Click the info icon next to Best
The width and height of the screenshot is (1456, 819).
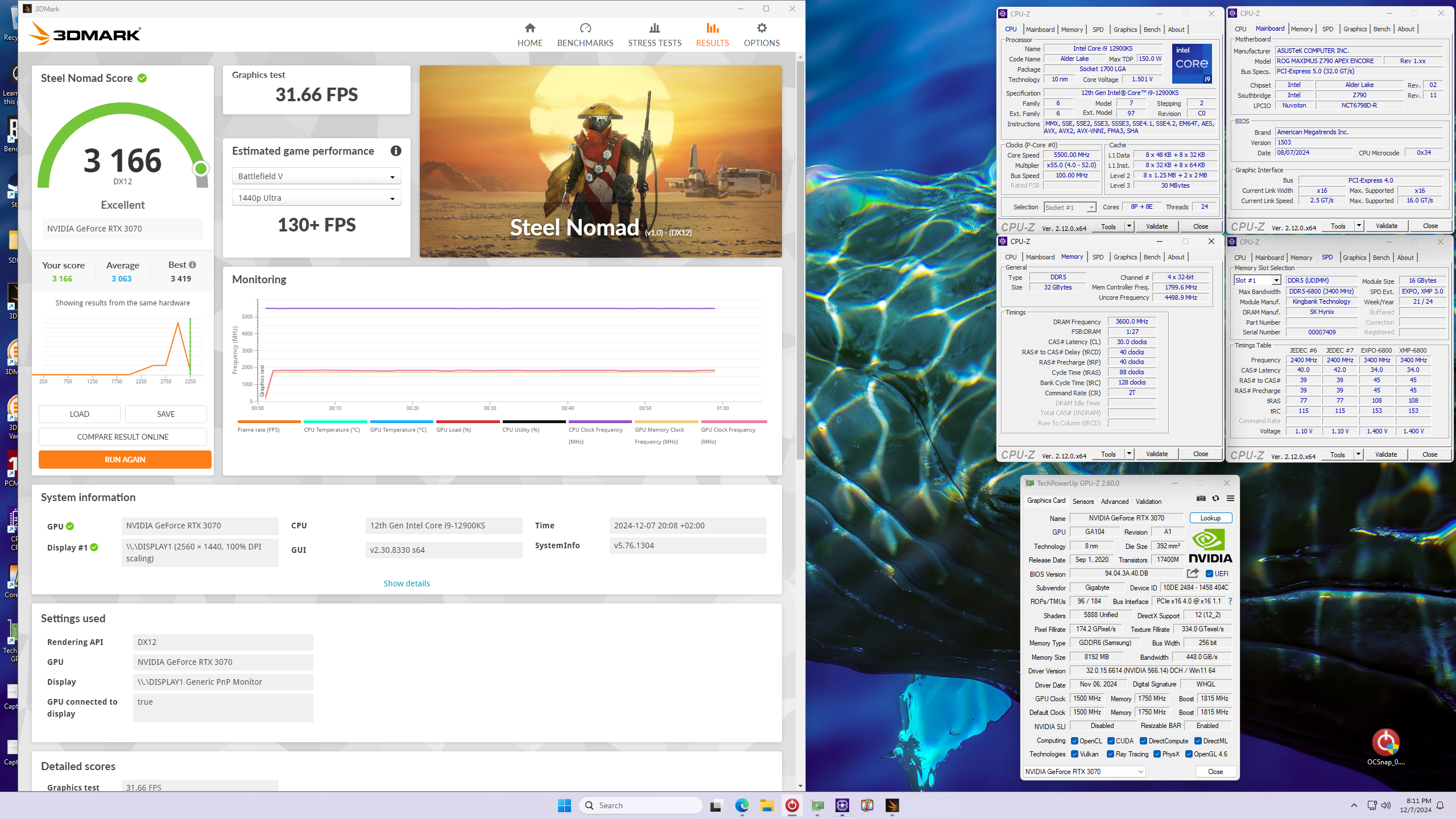click(193, 265)
